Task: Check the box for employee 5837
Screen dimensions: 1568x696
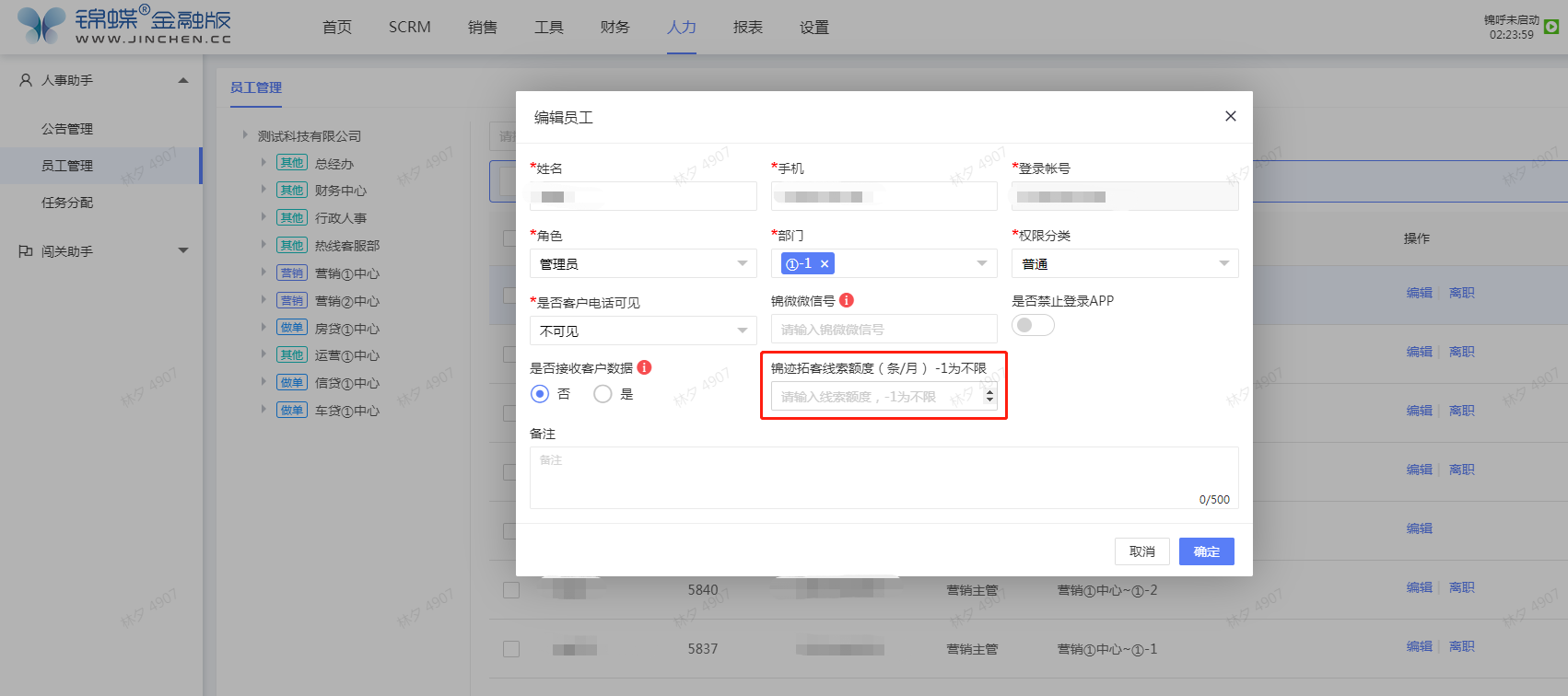Action: click(511, 649)
